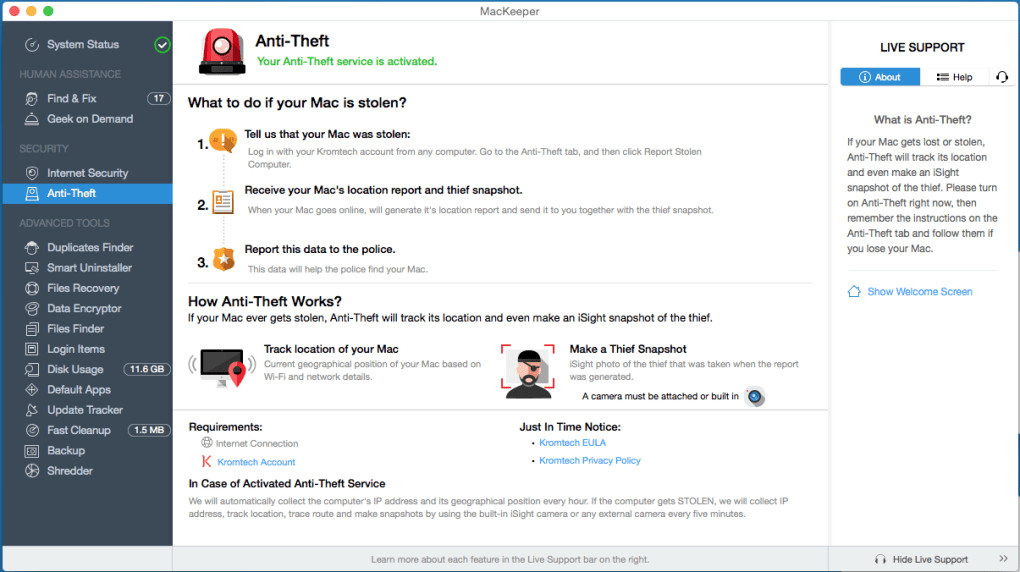Open Backup tool

66,450
